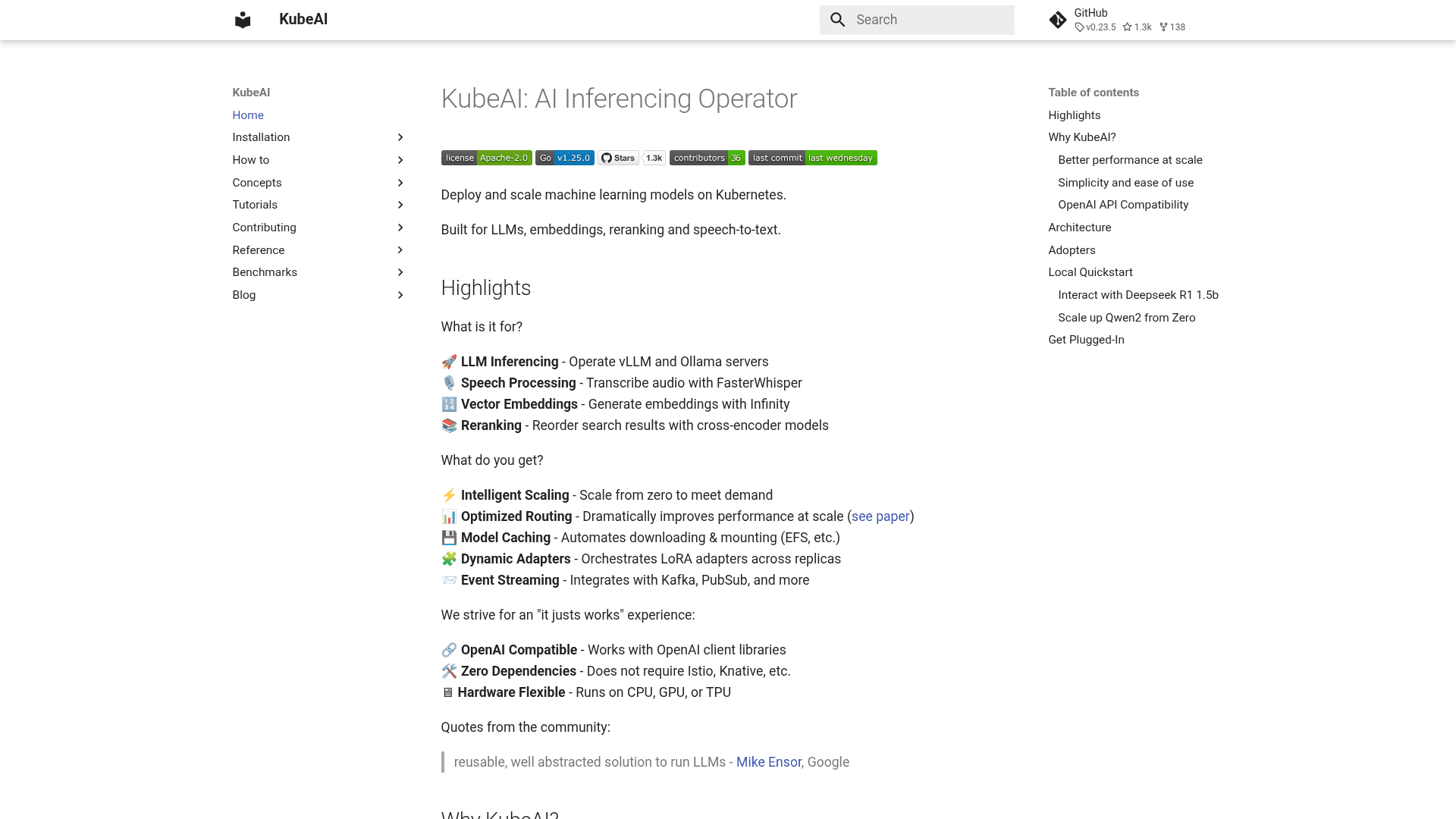Jump to OpenAI API Compatibility
This screenshot has width=1456, height=819.
1123,205
